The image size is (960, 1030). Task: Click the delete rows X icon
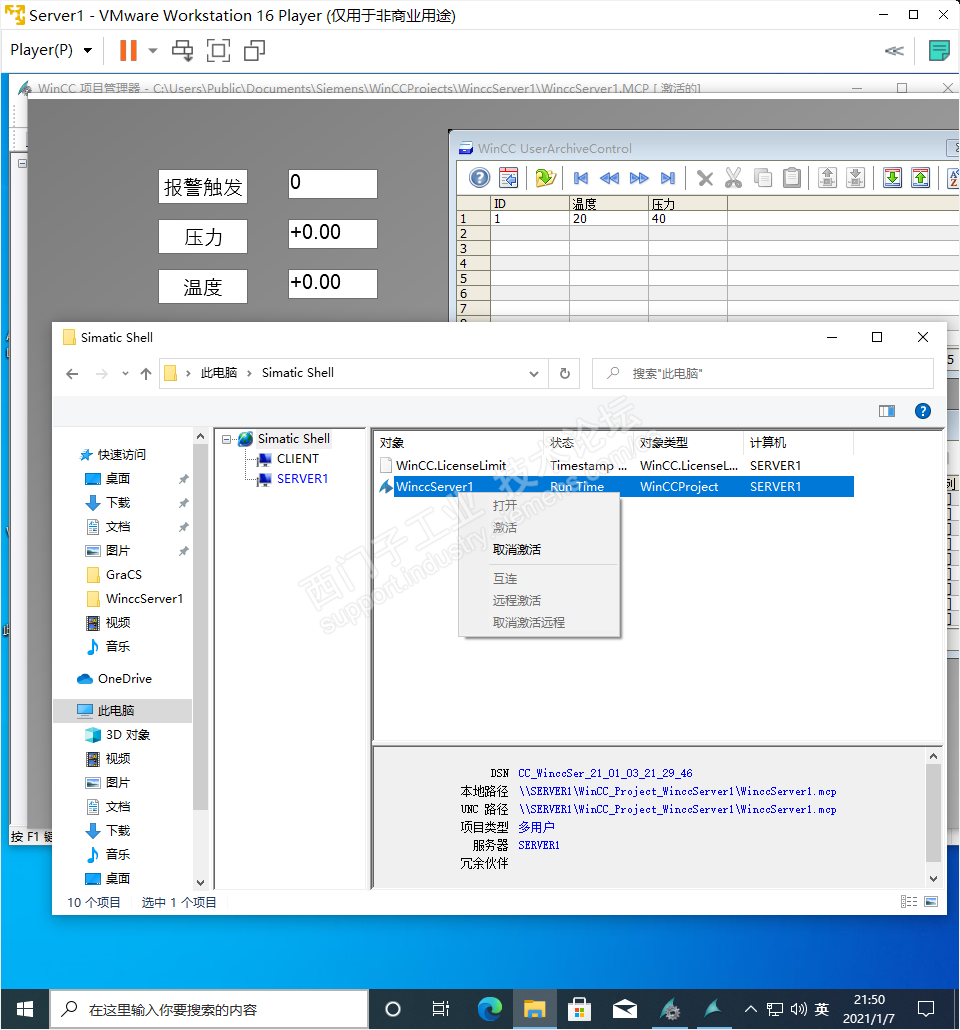click(705, 178)
